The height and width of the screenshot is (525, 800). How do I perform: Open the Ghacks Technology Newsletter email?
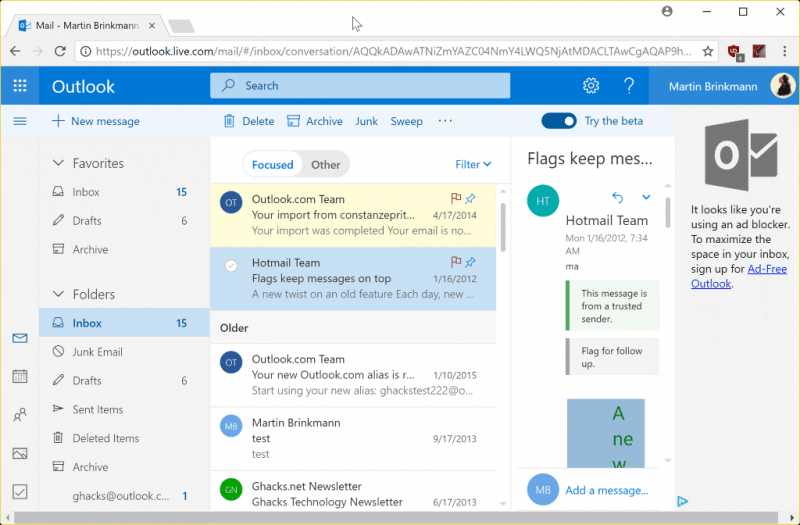tap(353, 491)
